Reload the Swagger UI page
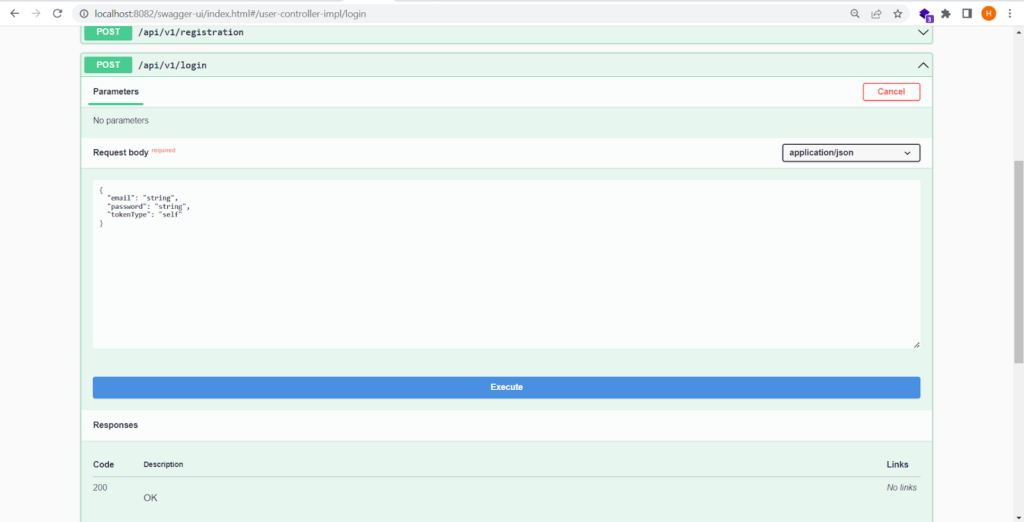This screenshot has width=1024, height=522. point(57,13)
